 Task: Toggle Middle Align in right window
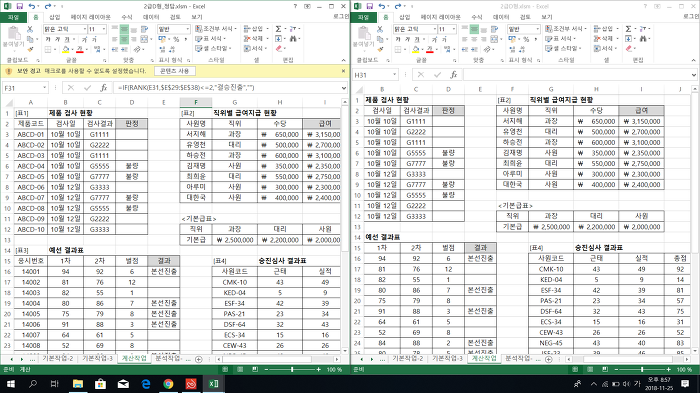coord(475,29)
